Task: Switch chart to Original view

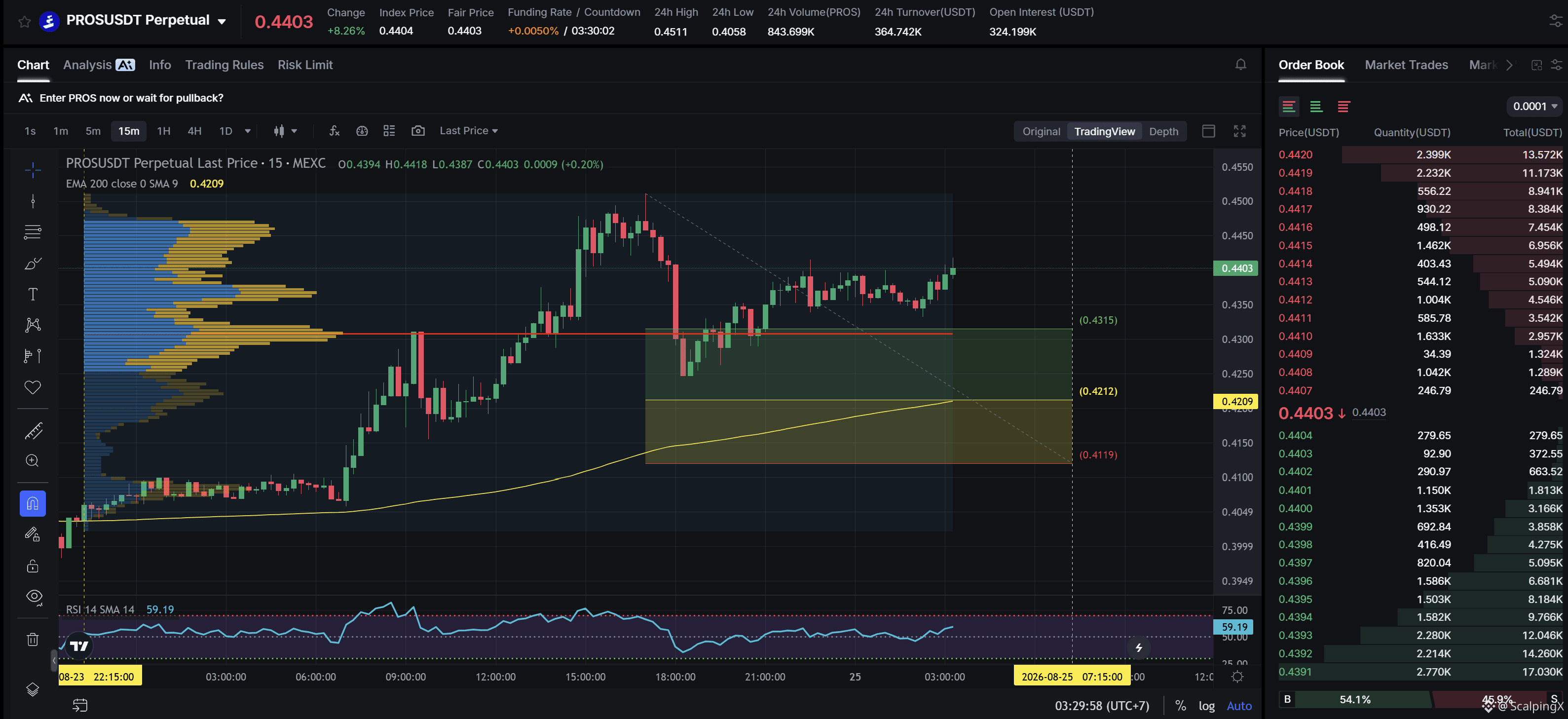Action: 1041,131
